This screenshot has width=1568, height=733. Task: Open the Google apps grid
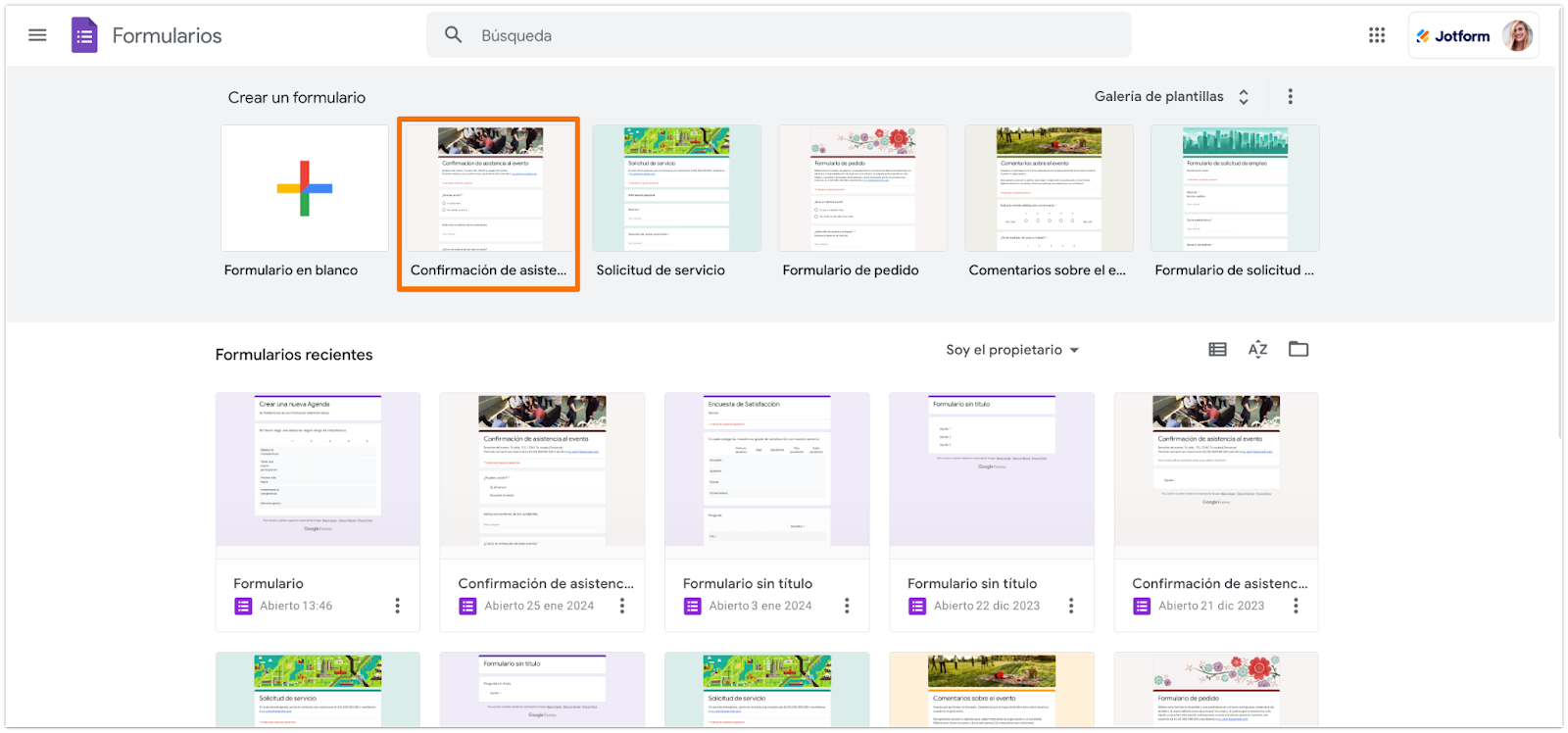click(x=1377, y=35)
